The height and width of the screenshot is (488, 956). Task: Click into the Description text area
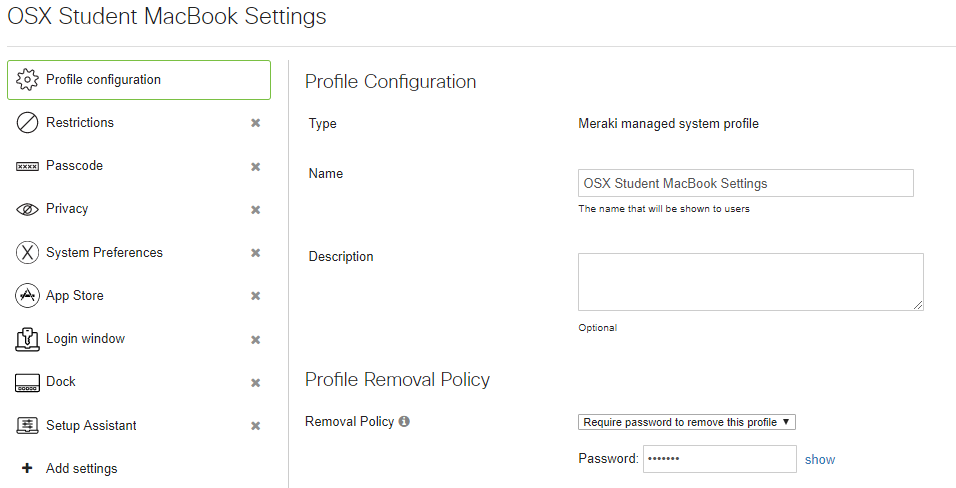pyautogui.click(x=750, y=281)
